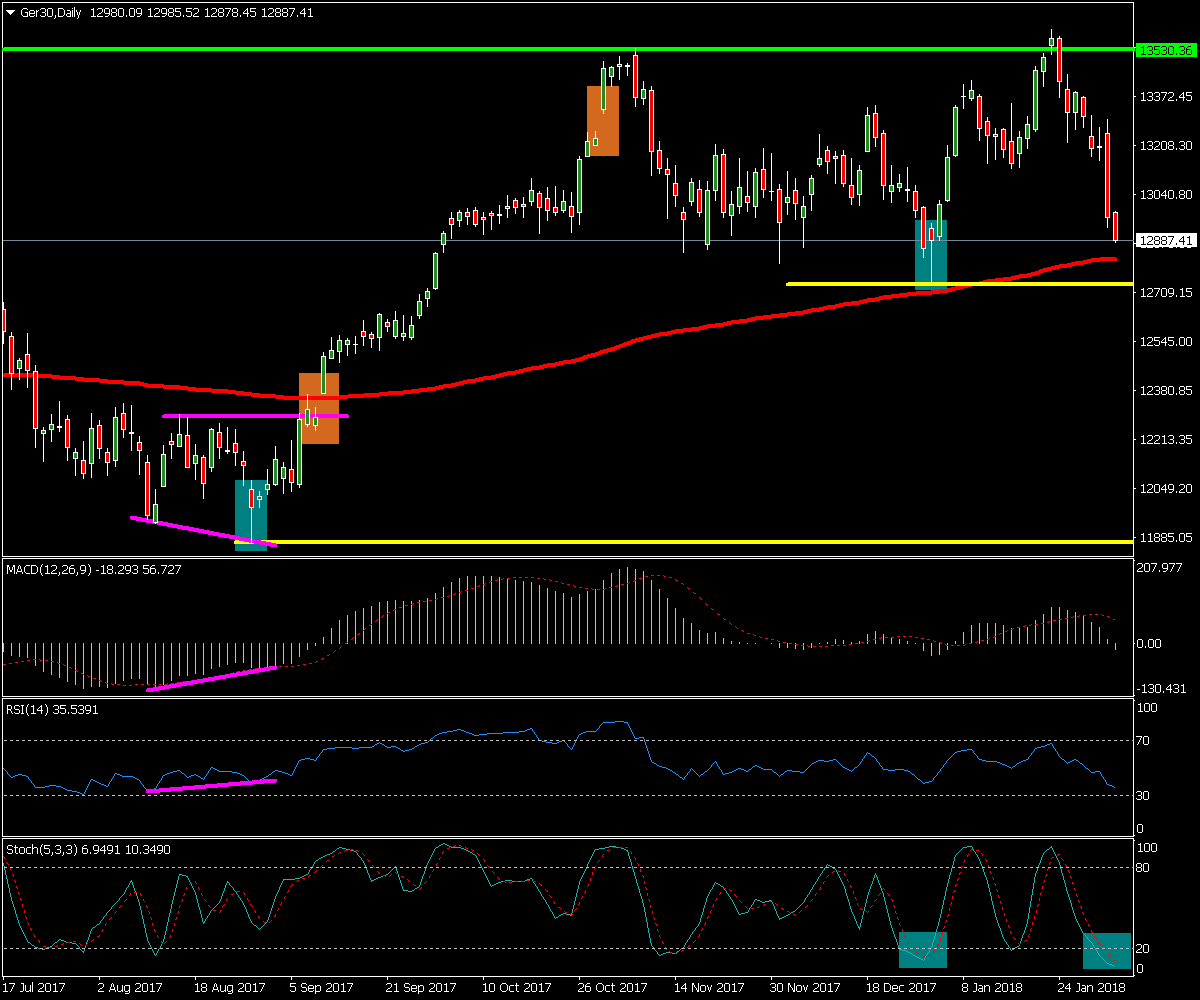Click the 12887.41 current price label
This screenshot has height=1000, width=1200.
(x=1166, y=241)
